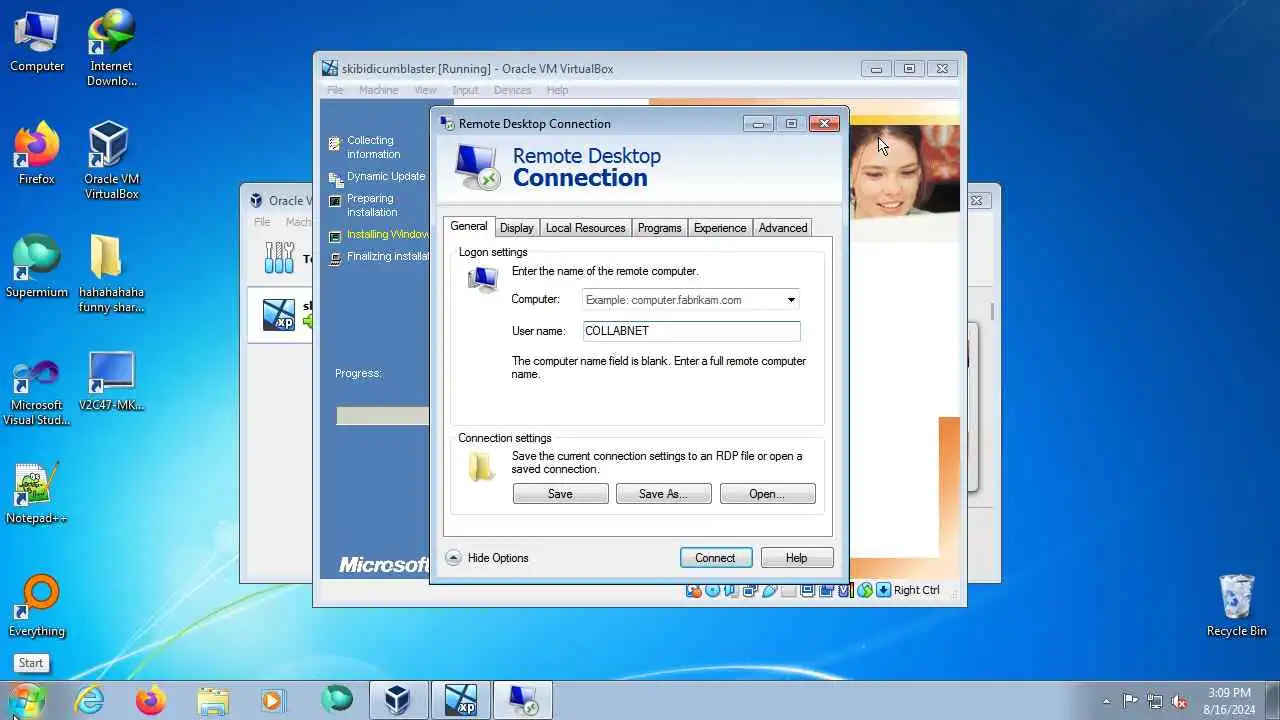The width and height of the screenshot is (1280, 720).
Task: Show hidden tray icons arrow
Action: pyautogui.click(x=1106, y=701)
